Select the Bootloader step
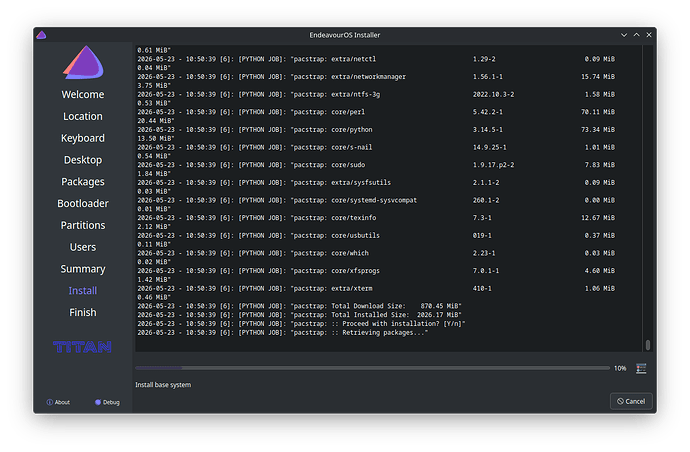Viewport: 690px width, 452px height. click(x=83, y=203)
